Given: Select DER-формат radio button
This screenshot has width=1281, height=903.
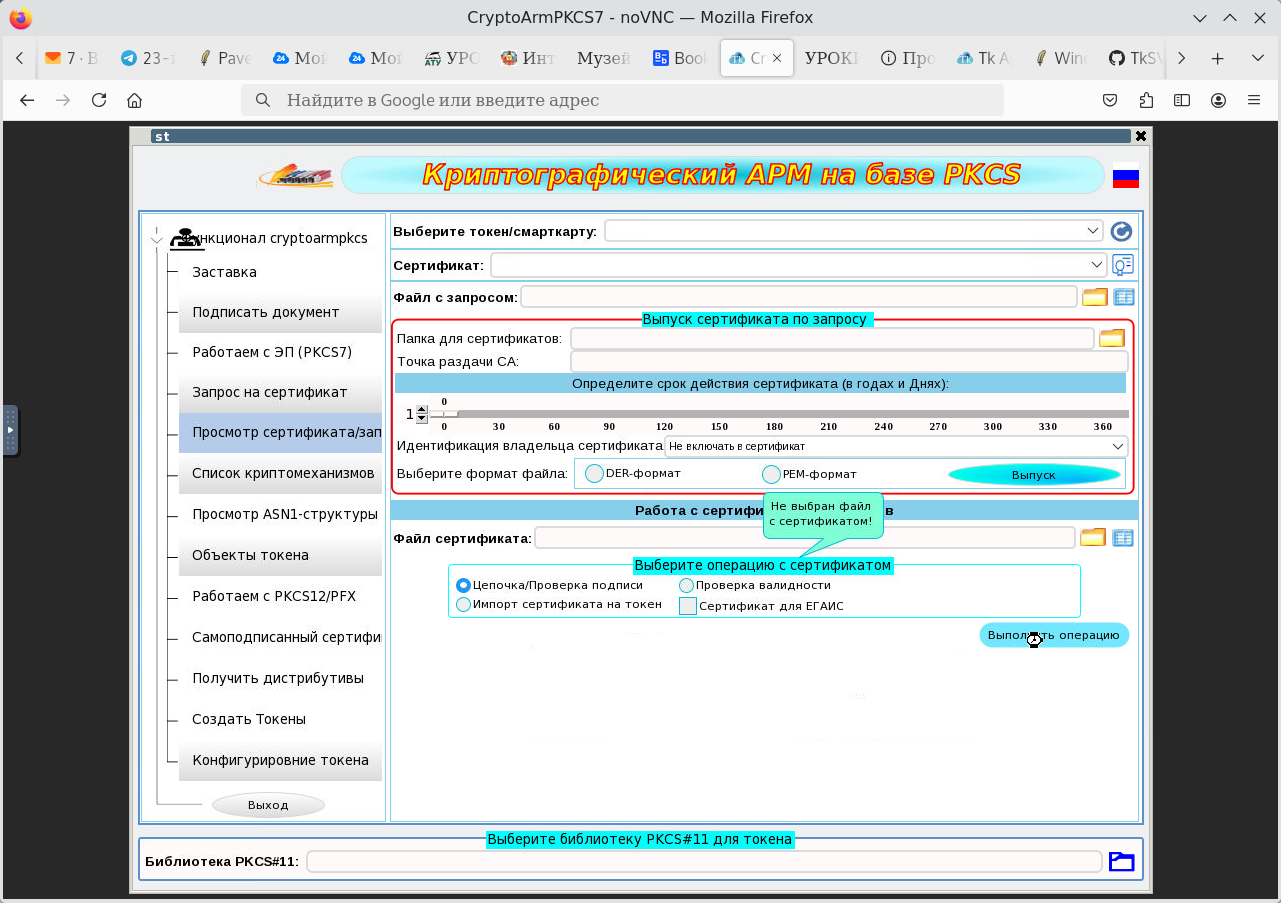Looking at the screenshot, I should (594, 474).
